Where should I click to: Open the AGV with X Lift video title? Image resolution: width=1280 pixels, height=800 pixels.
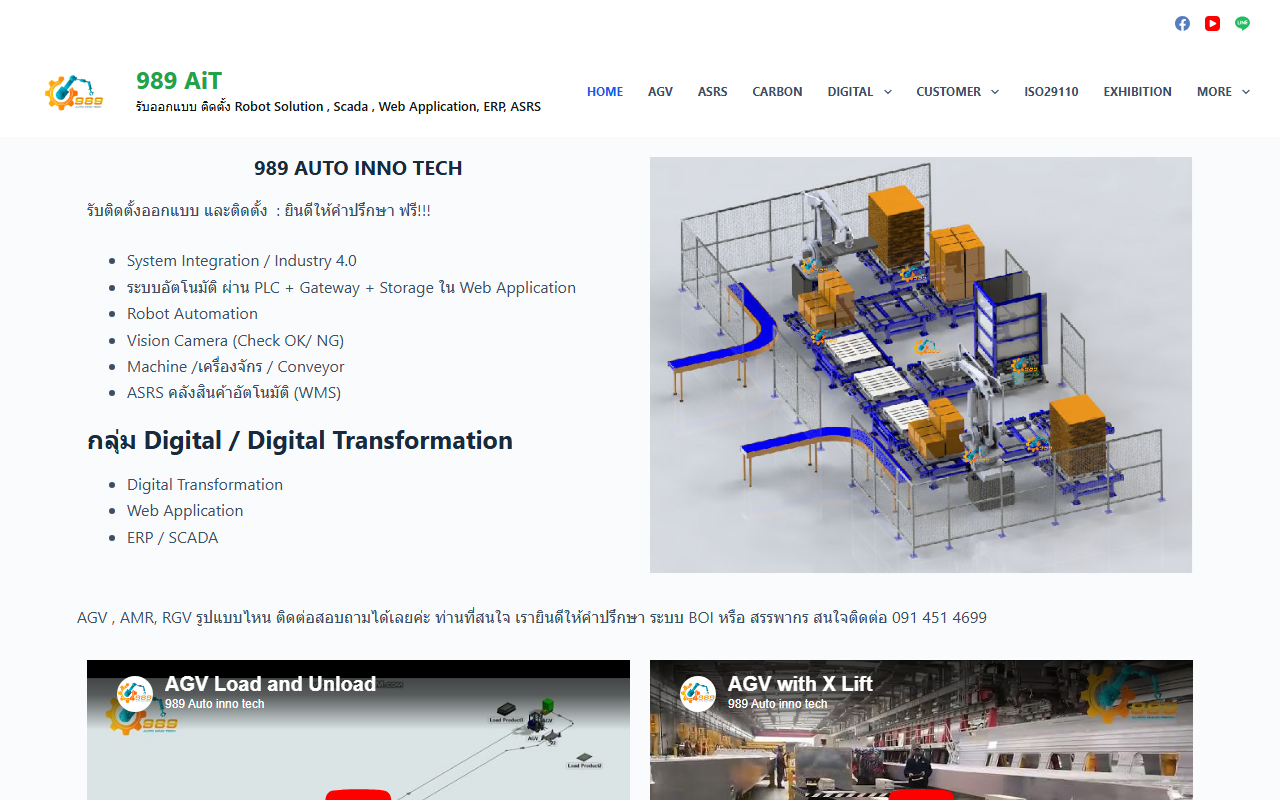[800, 684]
